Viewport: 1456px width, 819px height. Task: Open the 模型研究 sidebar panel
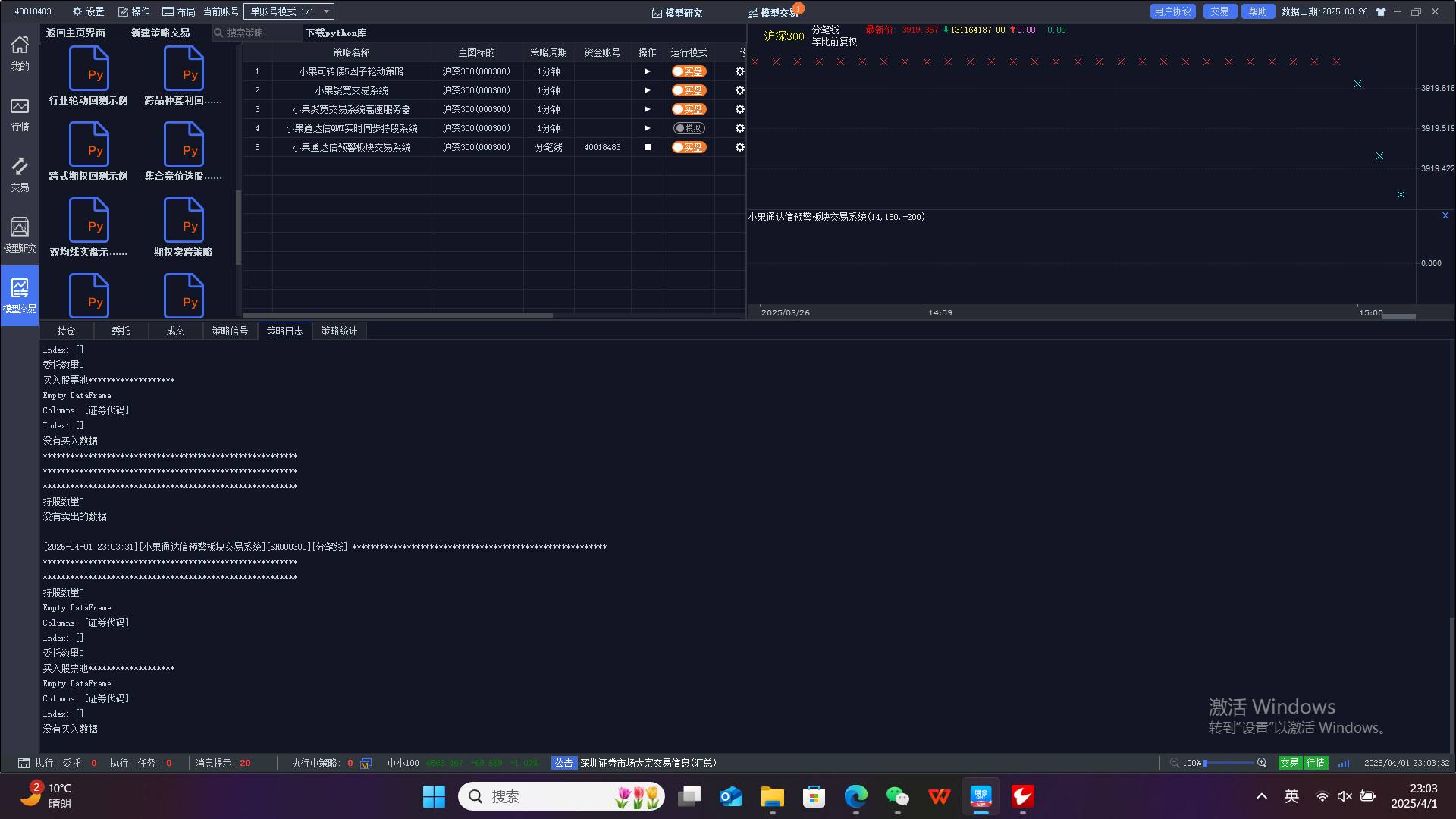pos(20,234)
